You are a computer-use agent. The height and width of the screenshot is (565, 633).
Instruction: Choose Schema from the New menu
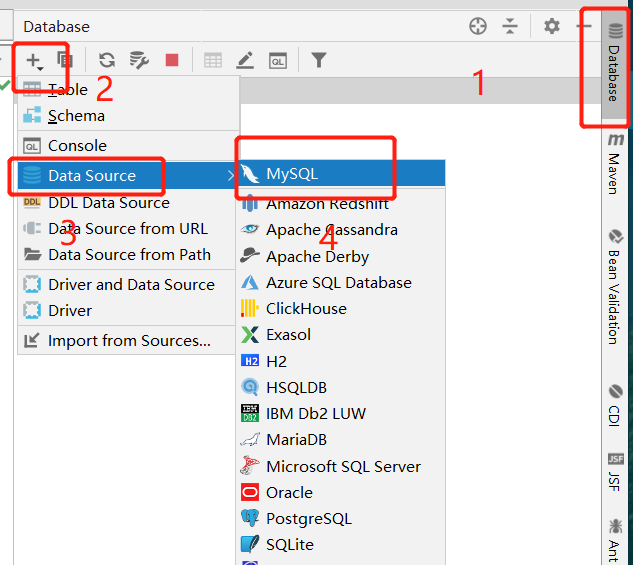127,116
